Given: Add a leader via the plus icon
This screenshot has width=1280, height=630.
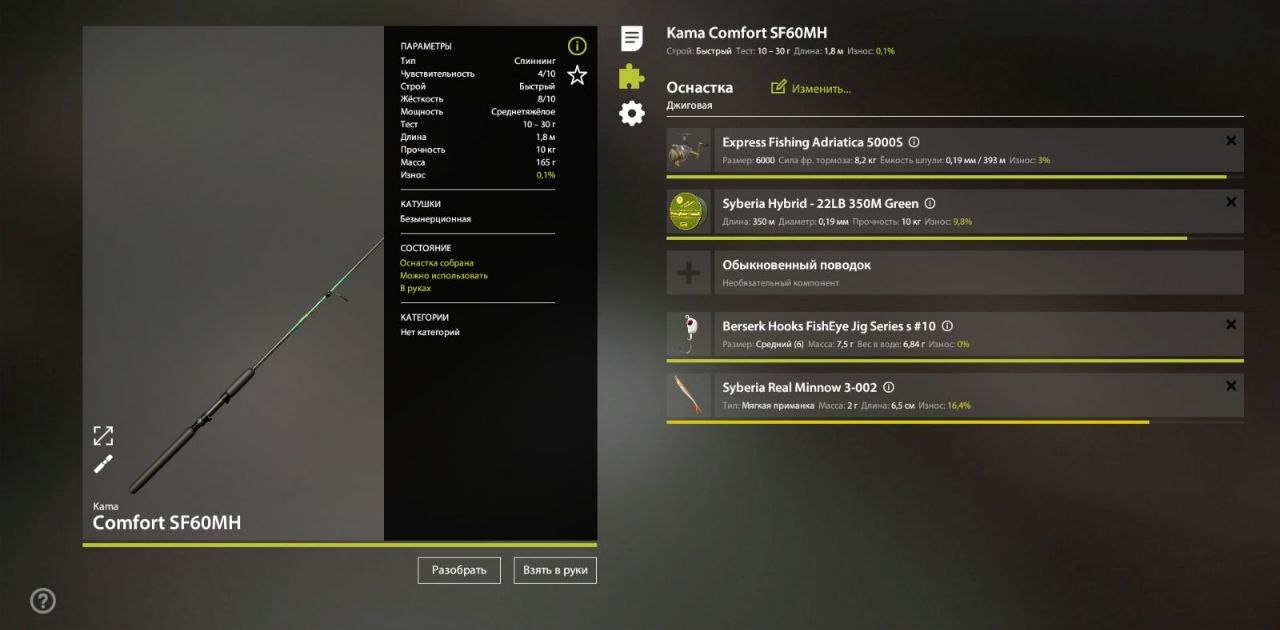Looking at the screenshot, I should click(689, 272).
